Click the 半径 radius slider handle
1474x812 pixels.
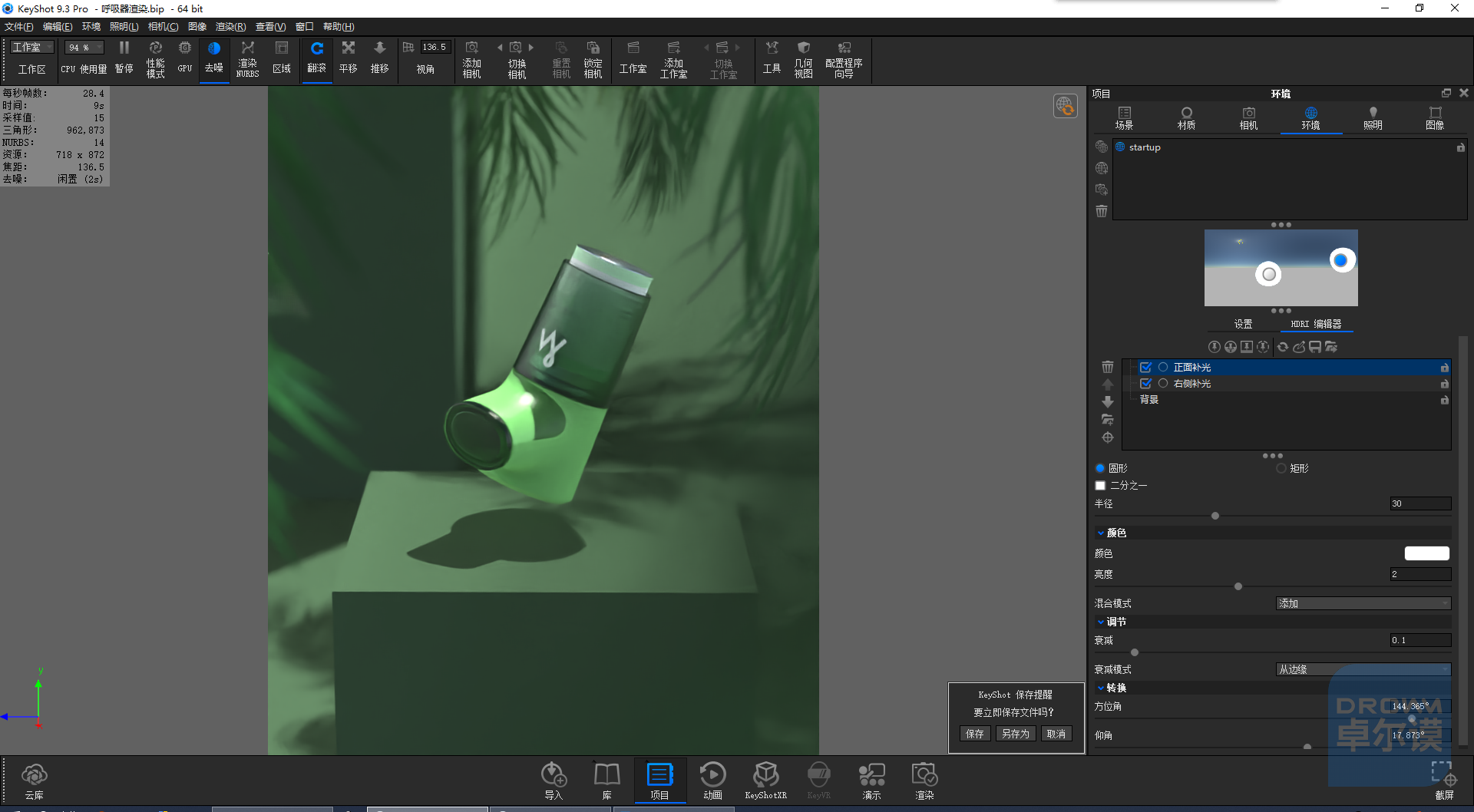point(1215,516)
